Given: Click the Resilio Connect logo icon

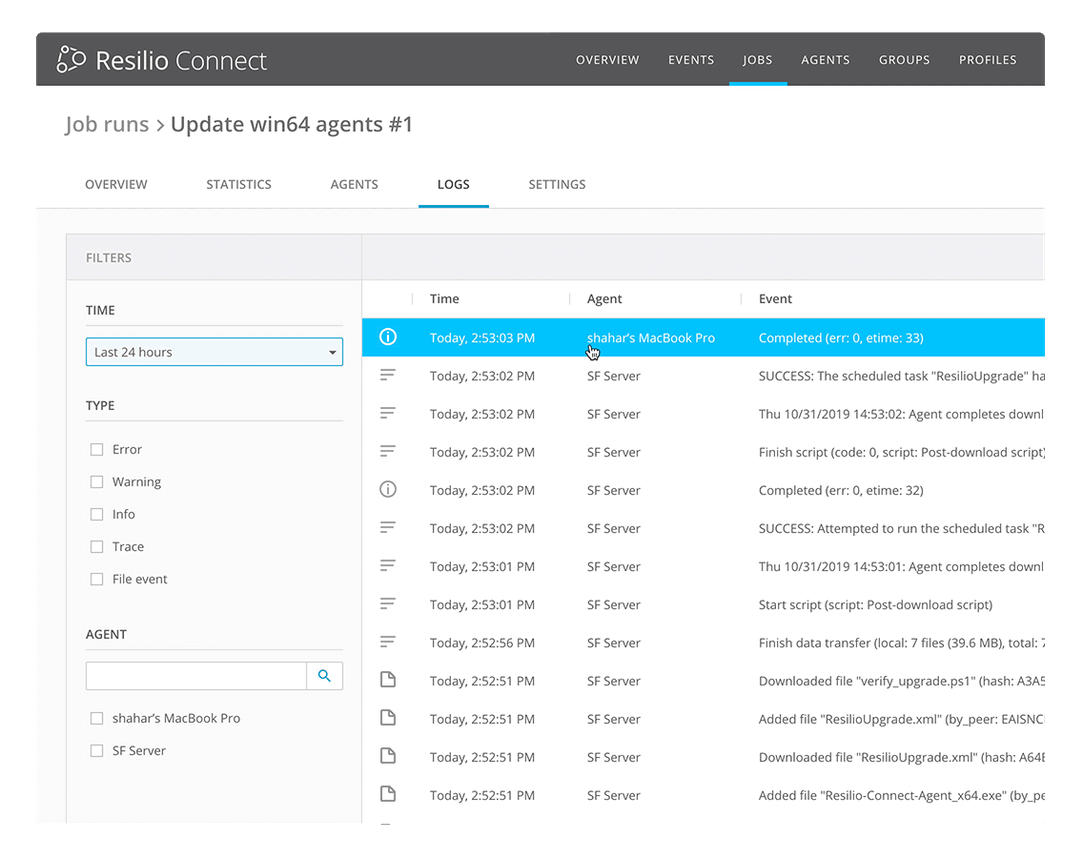Looking at the screenshot, I should click(x=71, y=59).
